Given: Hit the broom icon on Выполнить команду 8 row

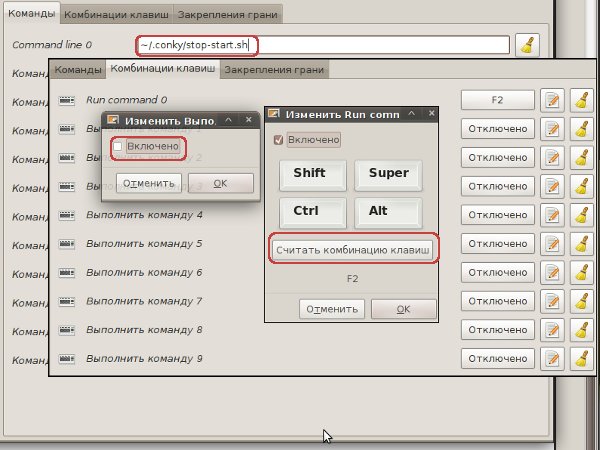Looking at the screenshot, I should pos(582,330).
